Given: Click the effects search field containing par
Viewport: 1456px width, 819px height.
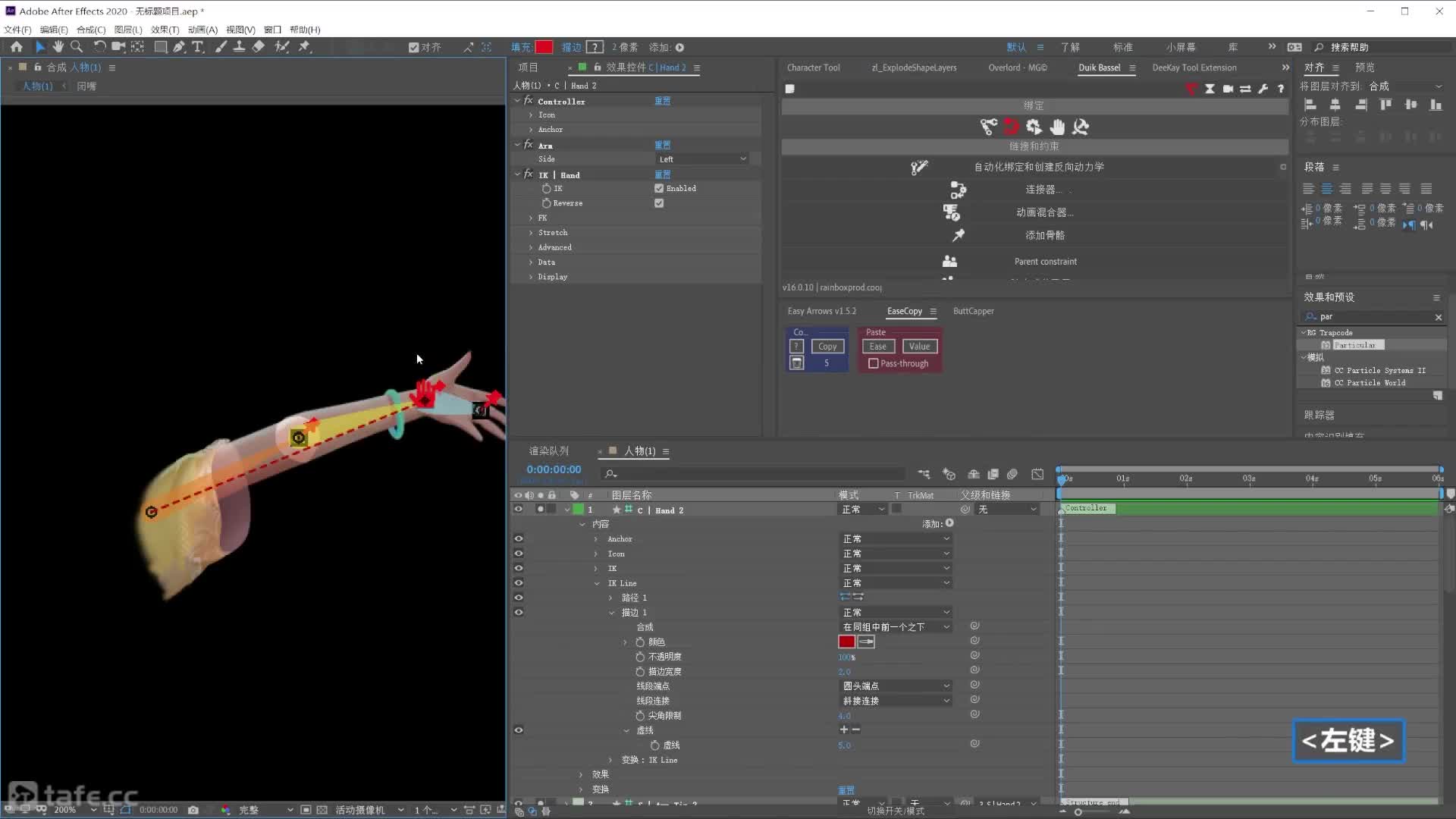Looking at the screenshot, I should click(x=1374, y=316).
